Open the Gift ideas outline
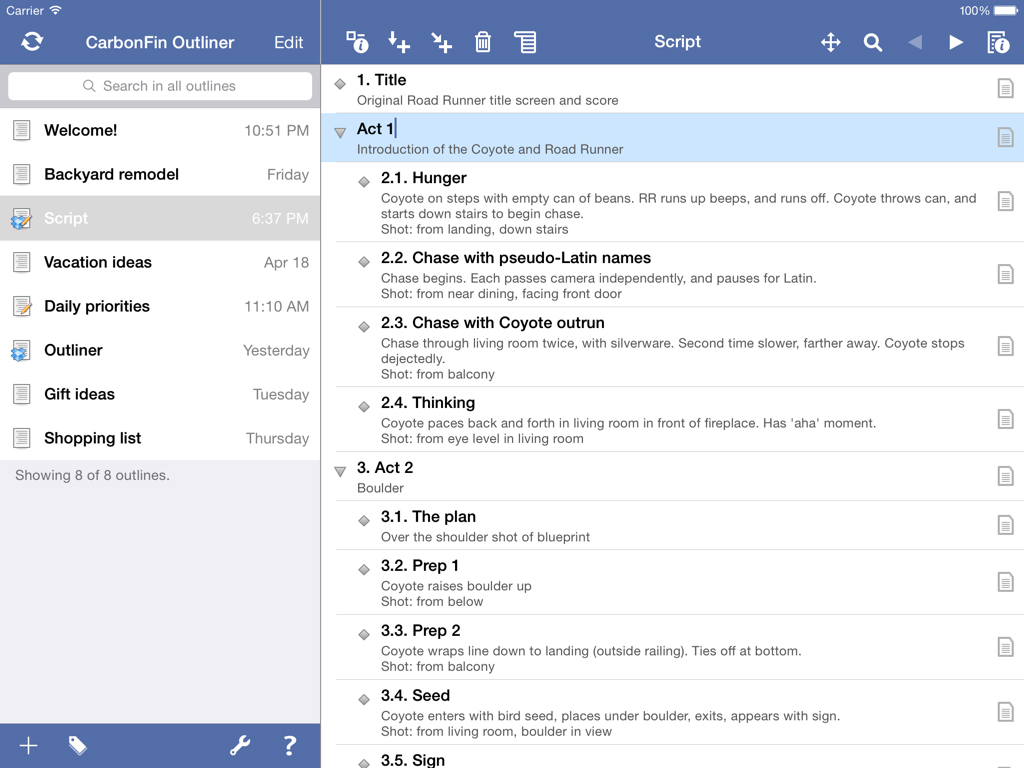Screen dimensions: 1024x768 (160, 394)
